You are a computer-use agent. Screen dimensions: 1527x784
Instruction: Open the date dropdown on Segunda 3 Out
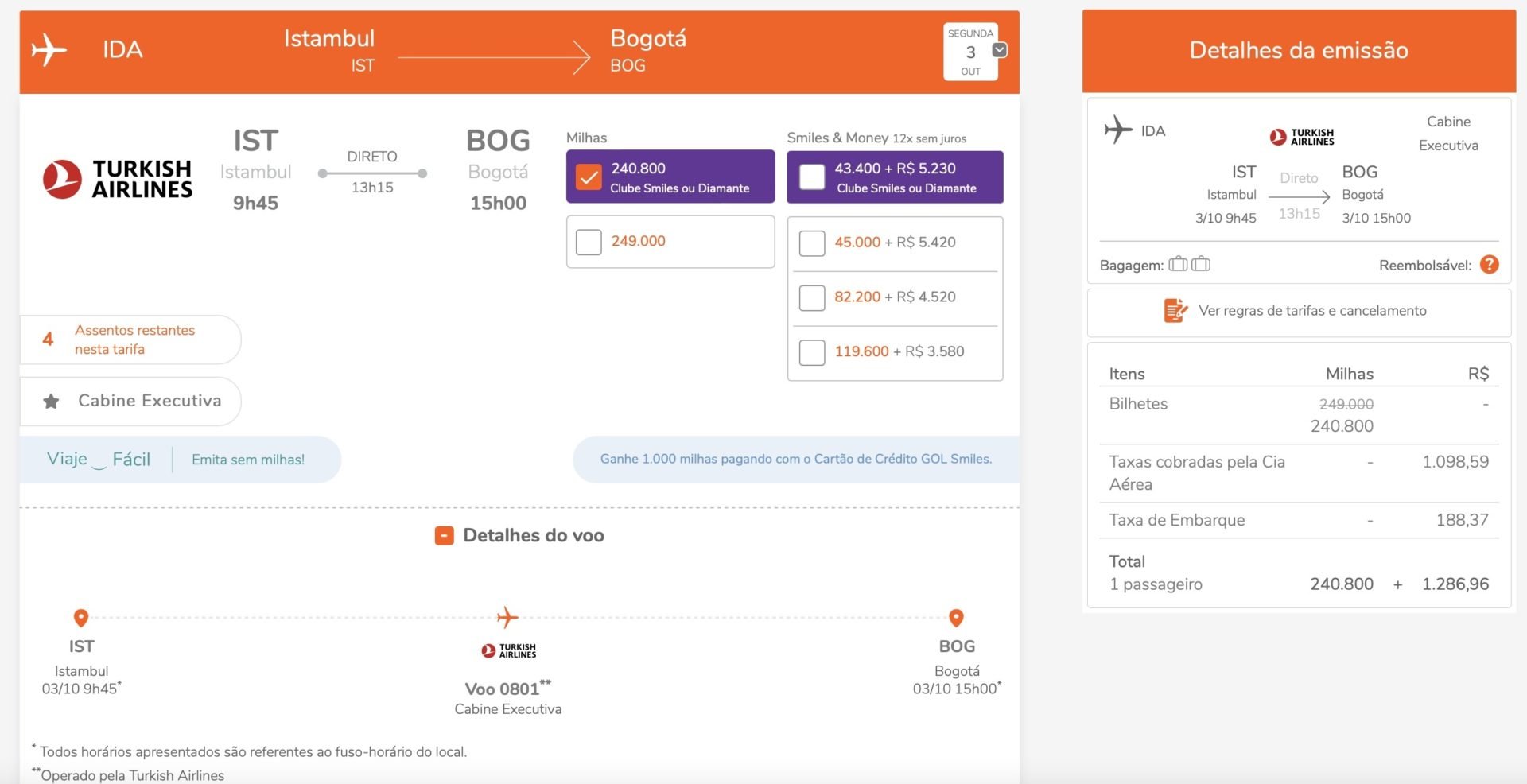click(x=1000, y=50)
